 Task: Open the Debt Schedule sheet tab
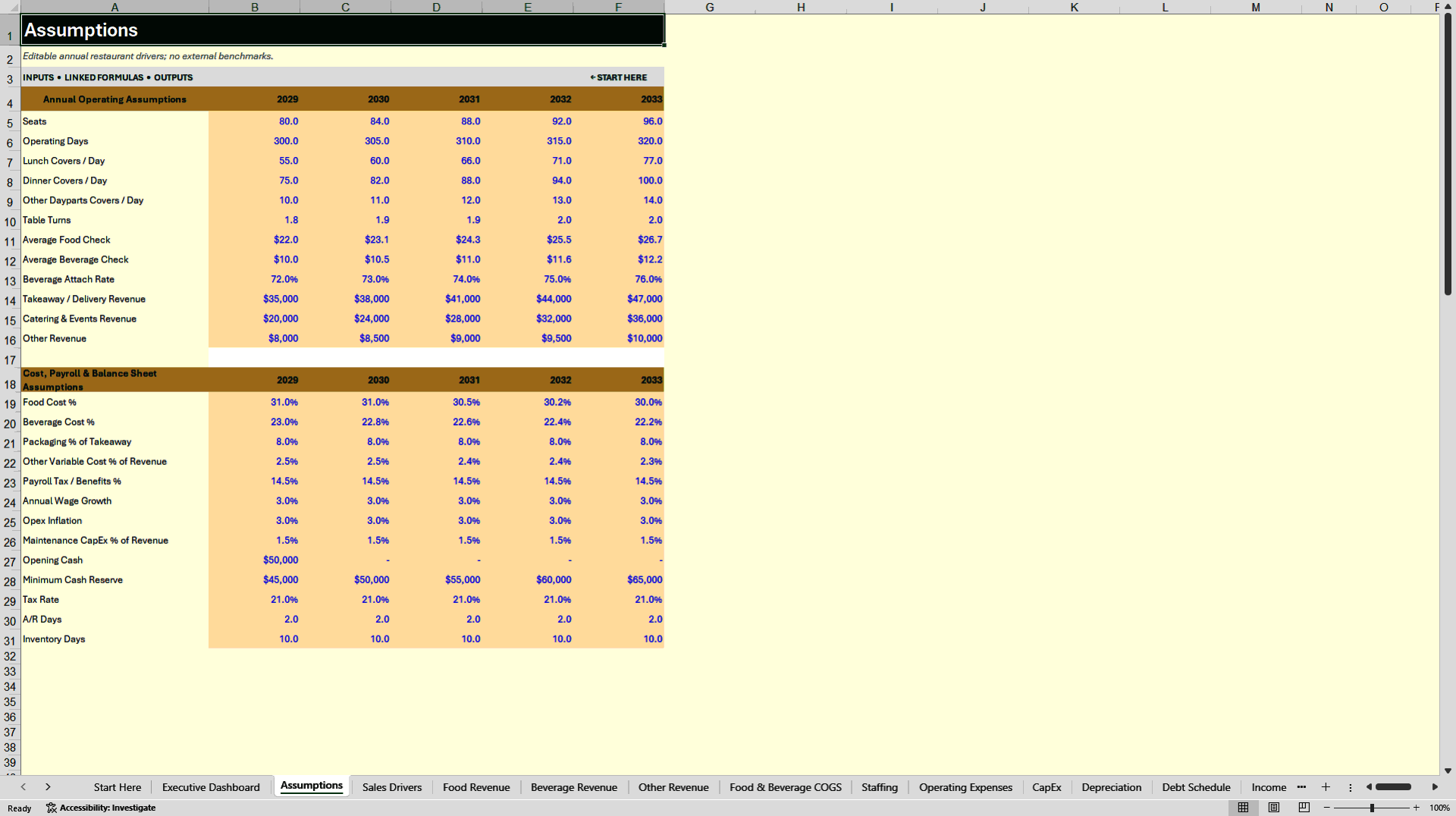1196,787
